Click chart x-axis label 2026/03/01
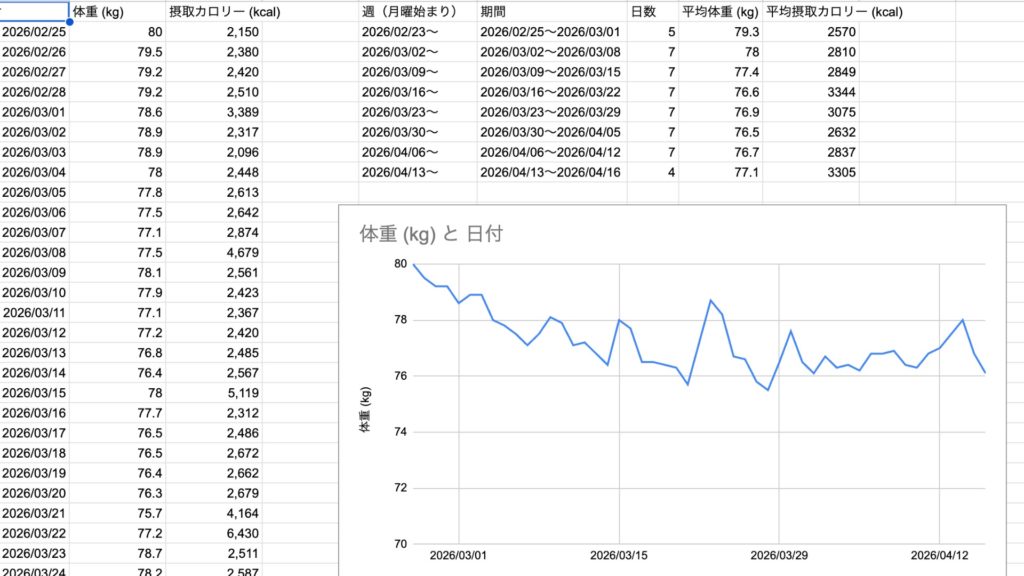The width and height of the screenshot is (1024, 576). pyautogui.click(x=458, y=556)
